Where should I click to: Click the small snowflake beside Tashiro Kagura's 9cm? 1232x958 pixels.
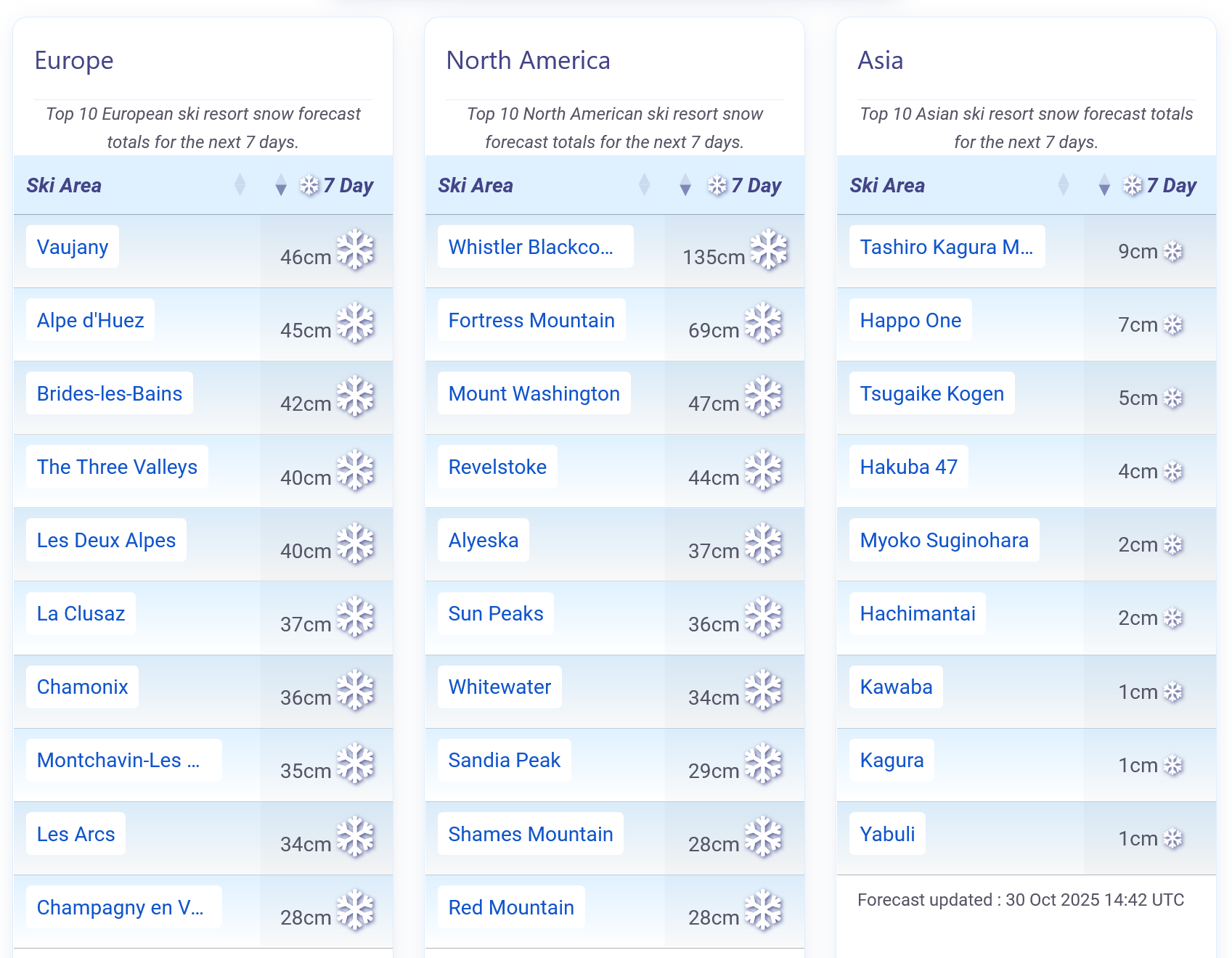[x=1173, y=252]
